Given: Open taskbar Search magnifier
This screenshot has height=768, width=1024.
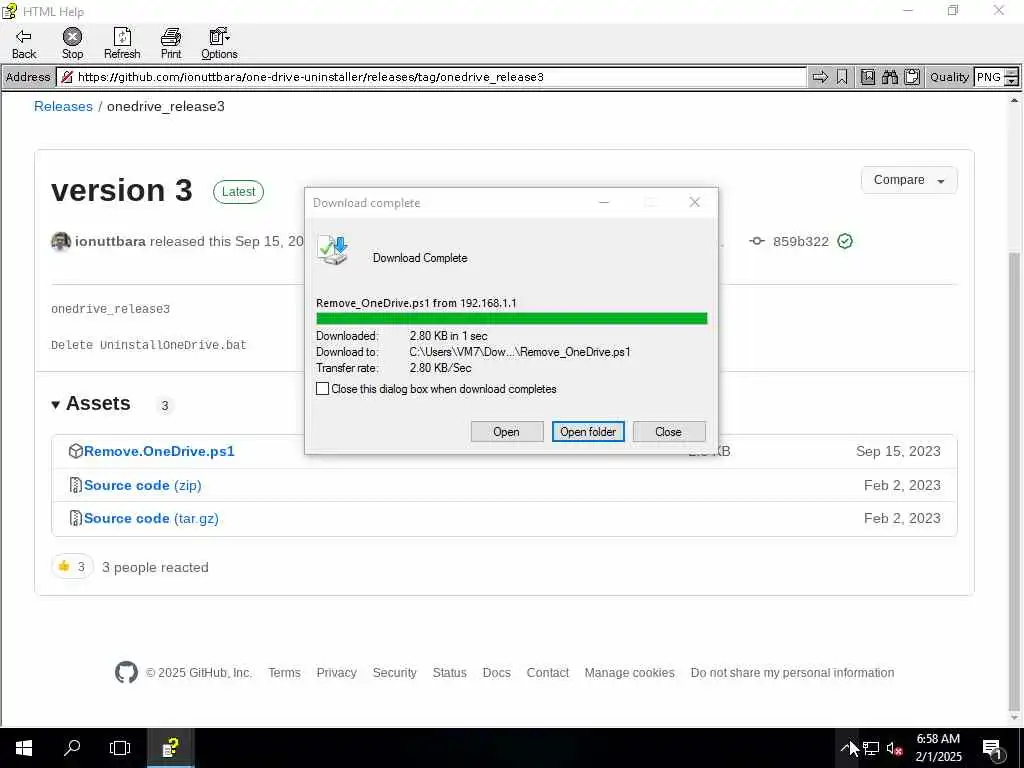Looking at the screenshot, I should coord(72,748).
